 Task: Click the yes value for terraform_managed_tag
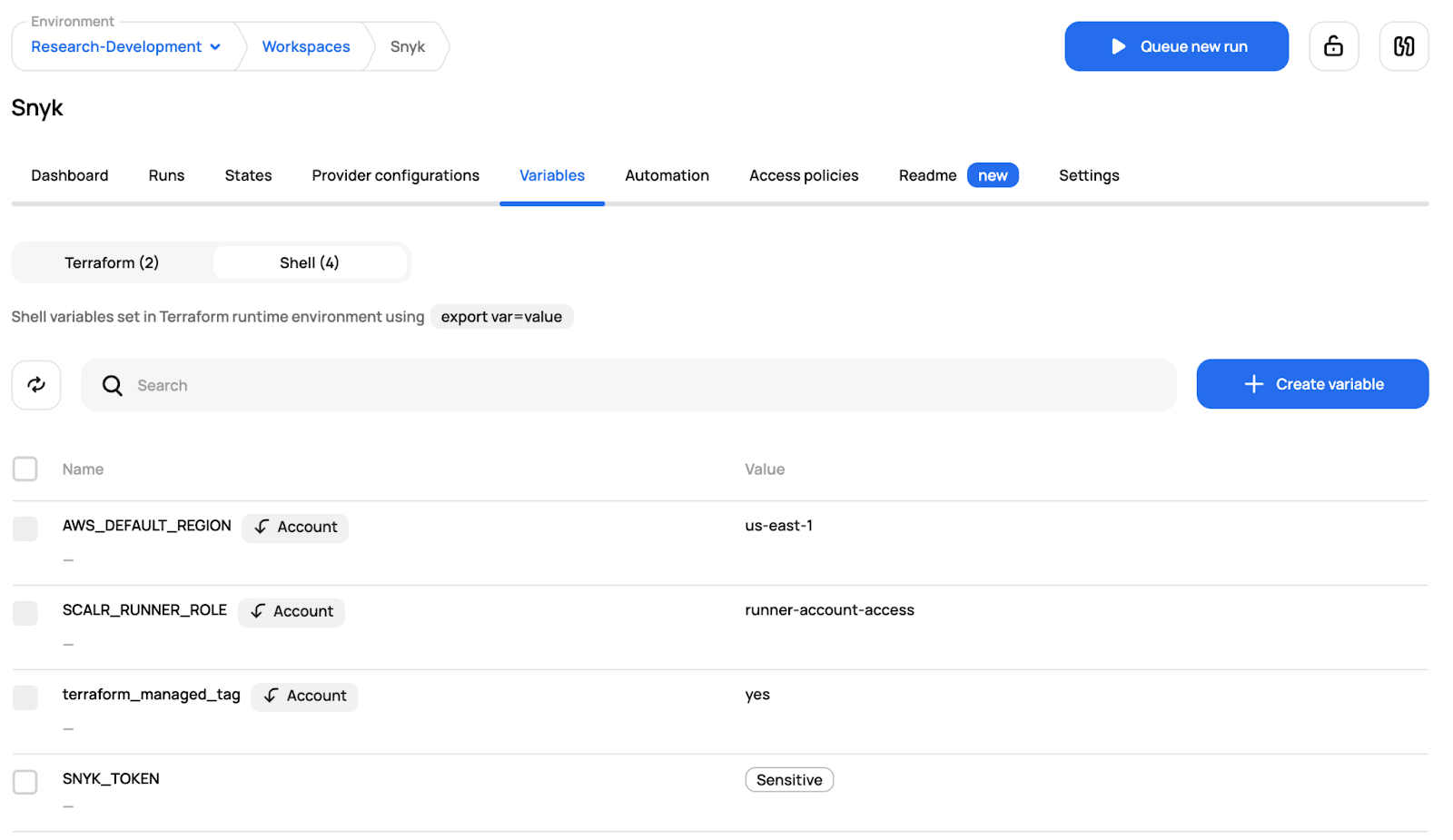coord(757,695)
